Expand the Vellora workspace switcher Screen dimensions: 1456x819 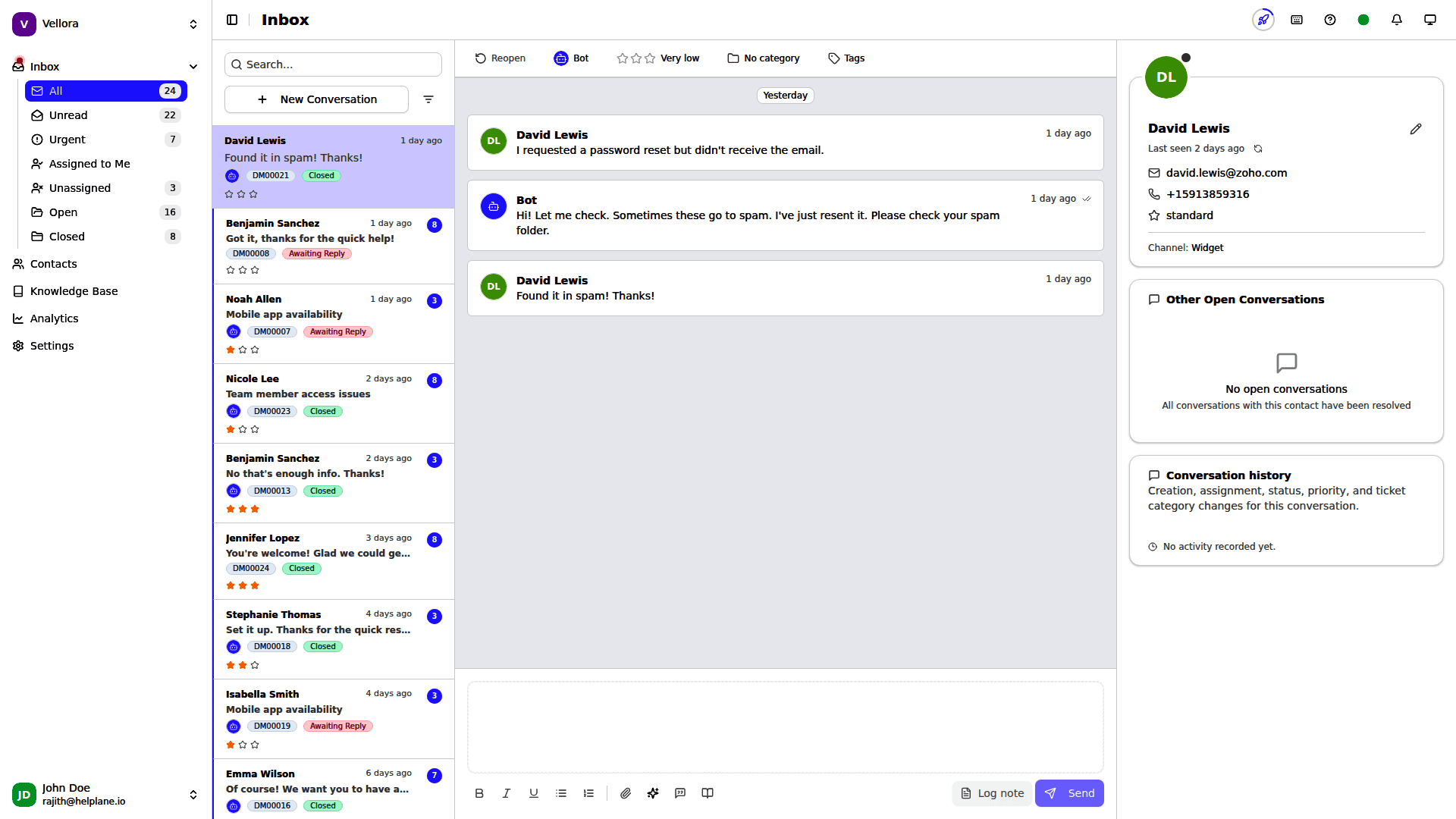[193, 24]
